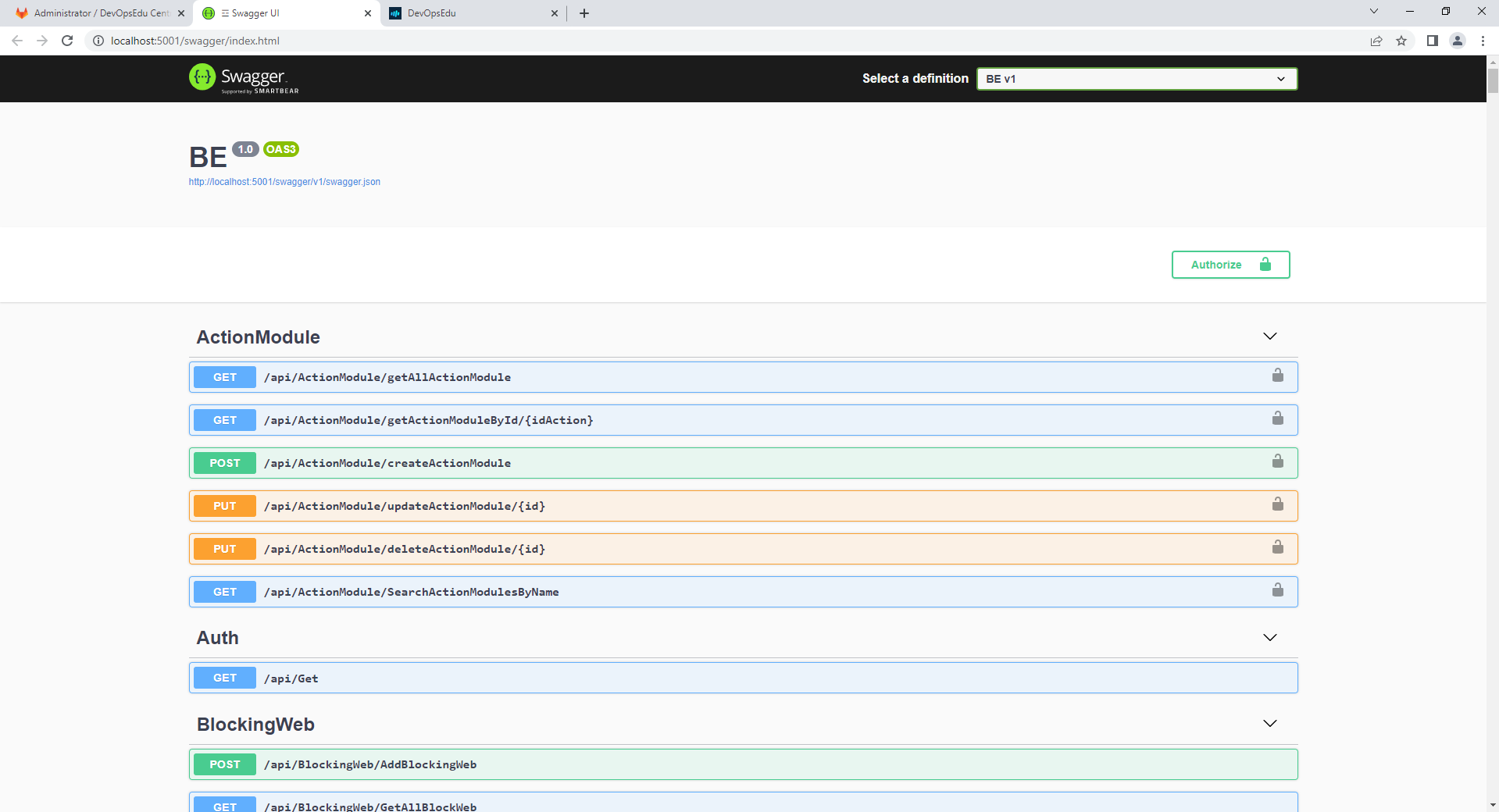Click the 1.0 version badge

pyautogui.click(x=245, y=149)
